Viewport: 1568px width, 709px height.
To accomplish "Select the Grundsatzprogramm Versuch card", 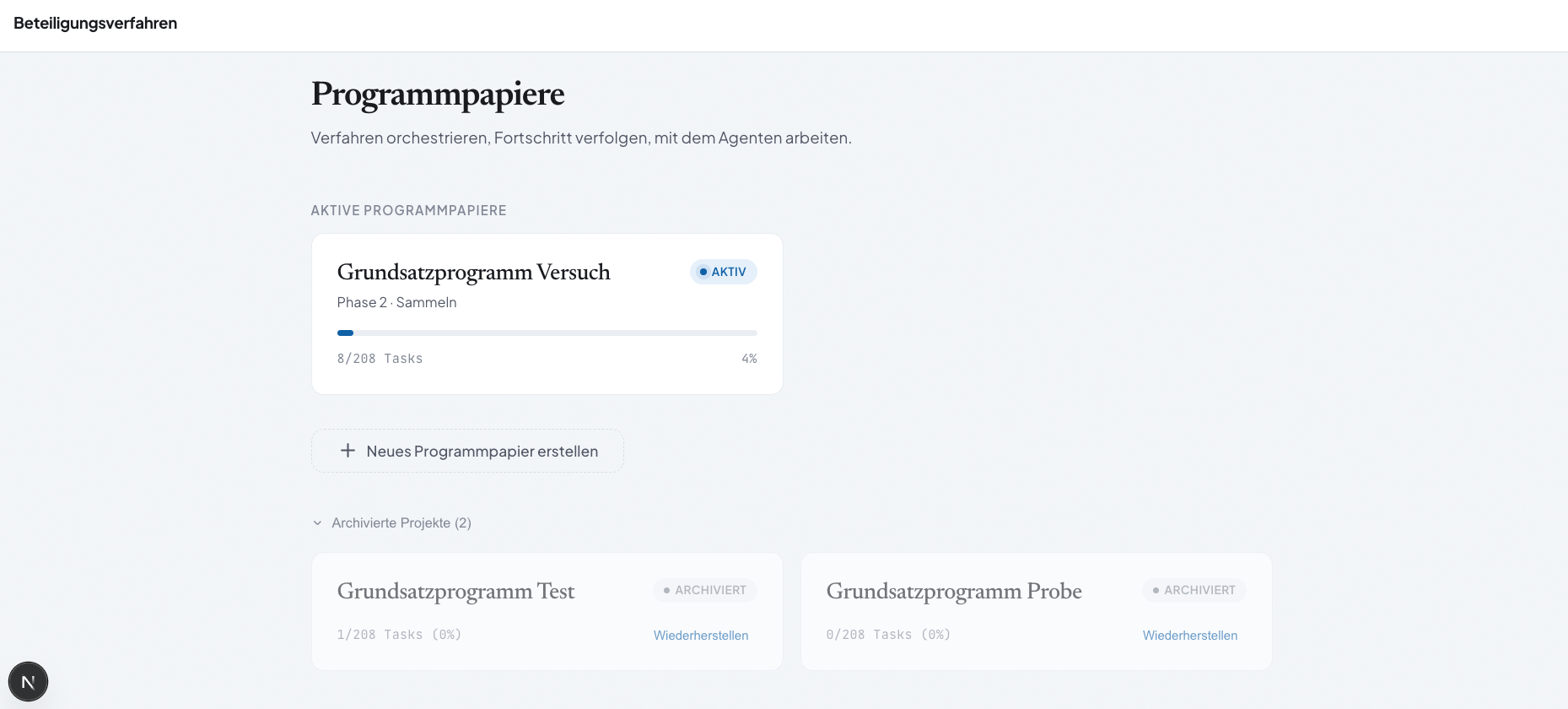I will click(547, 313).
